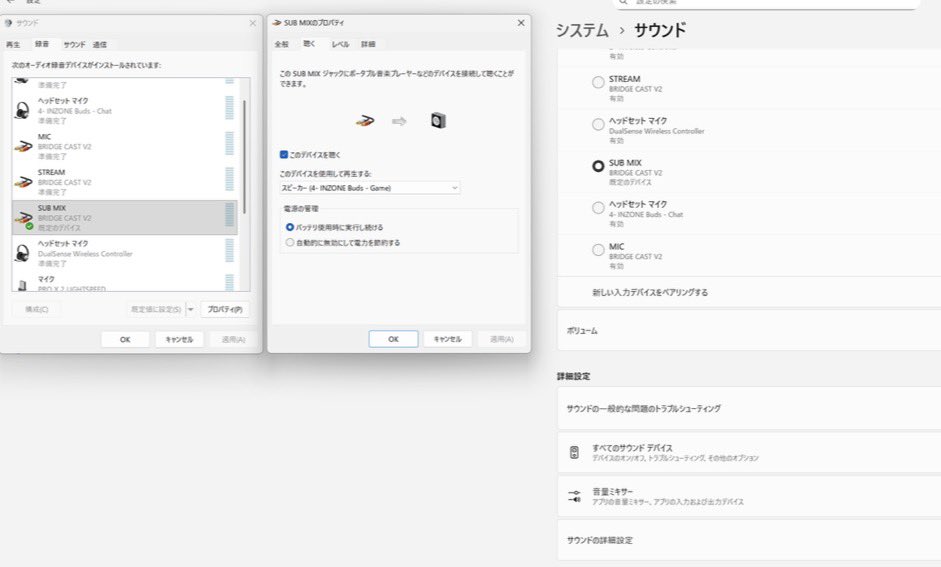
Task: Open '音量ミキサー' row in Settings
Action: pyautogui.click(x=749, y=496)
